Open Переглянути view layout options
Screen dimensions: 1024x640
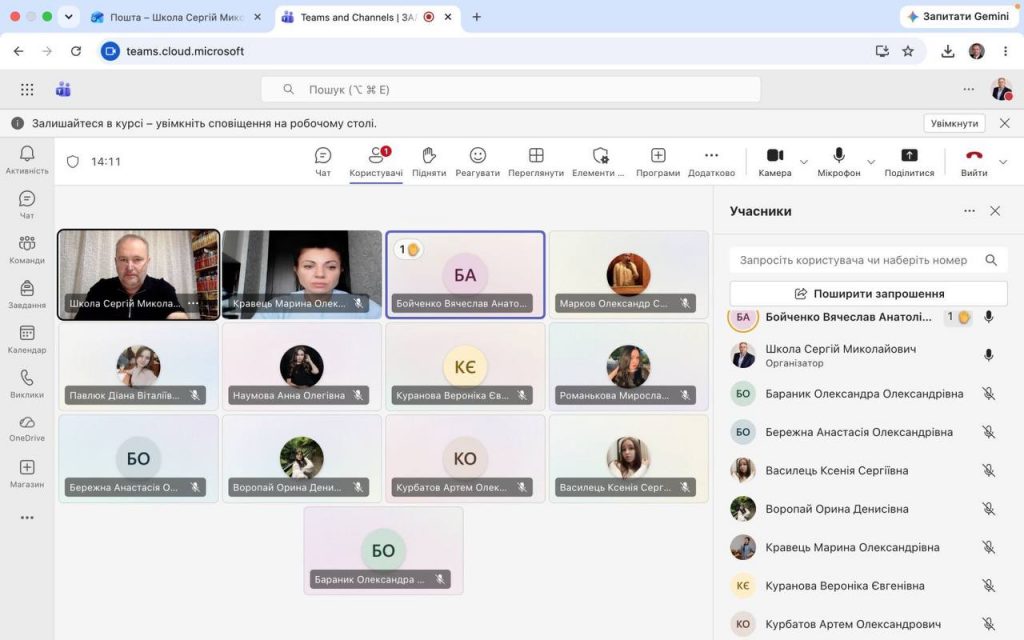(536, 162)
